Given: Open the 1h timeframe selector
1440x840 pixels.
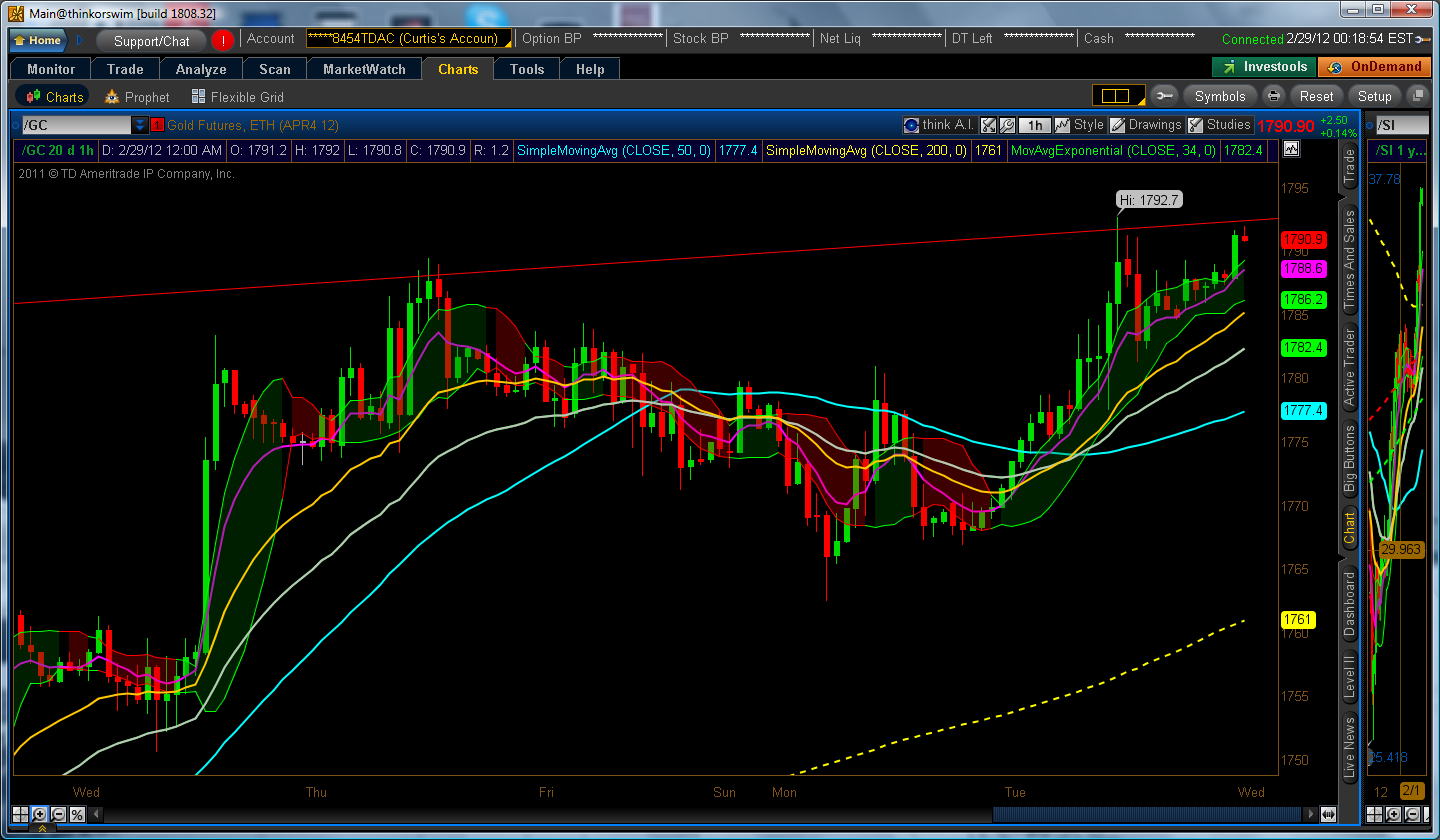Looking at the screenshot, I should [x=1034, y=125].
